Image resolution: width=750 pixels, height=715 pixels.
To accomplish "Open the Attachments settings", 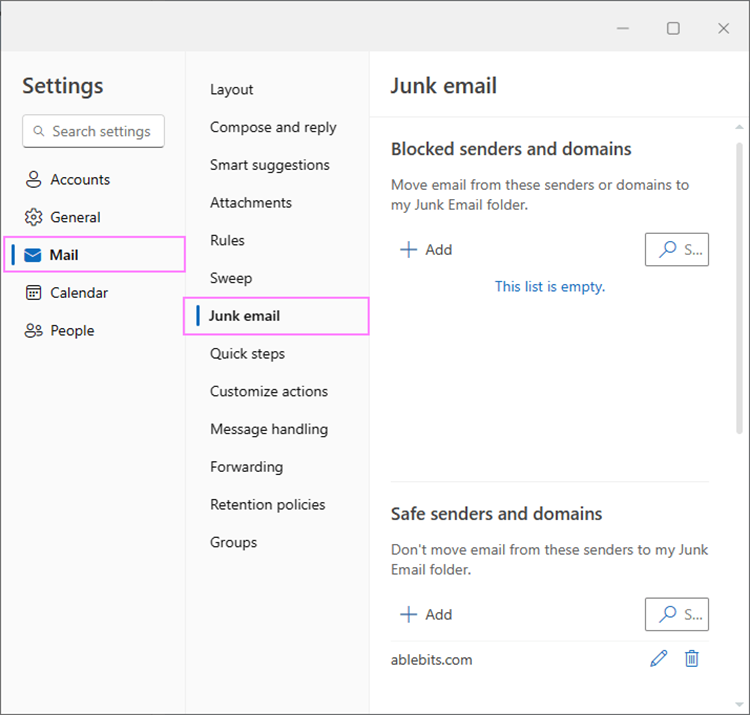I will coord(251,203).
